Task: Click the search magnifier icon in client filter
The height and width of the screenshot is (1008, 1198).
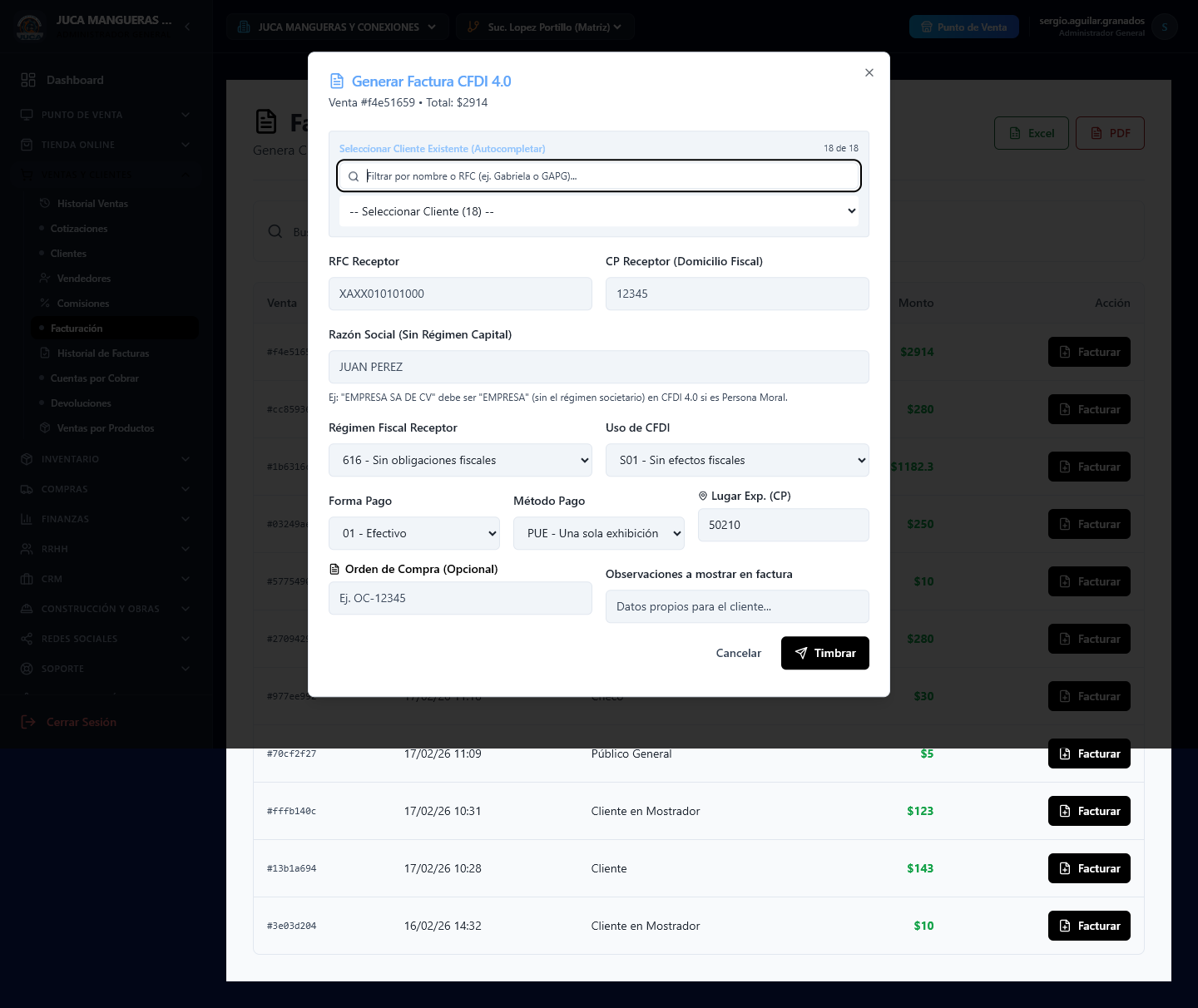Action: tap(354, 176)
